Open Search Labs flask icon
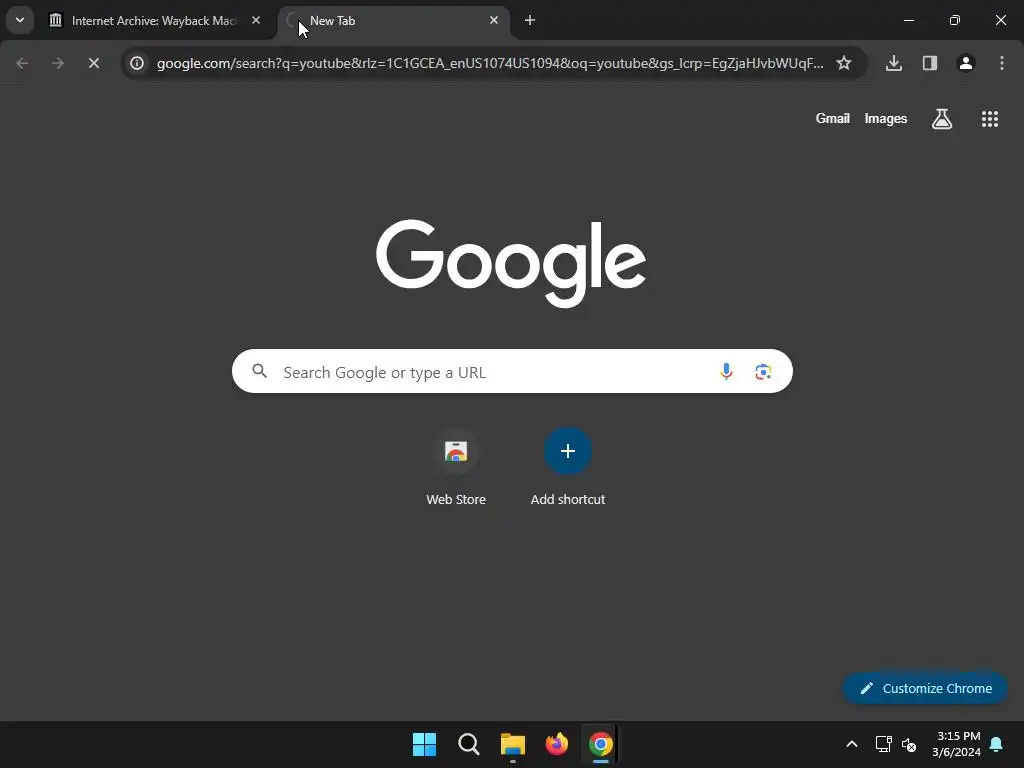 pos(942,119)
